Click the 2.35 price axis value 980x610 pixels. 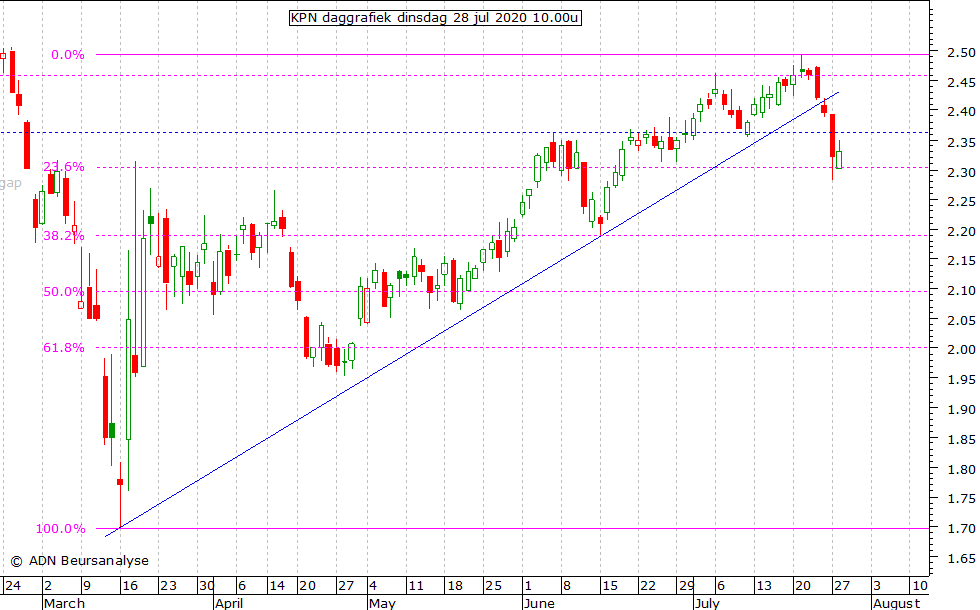[x=961, y=142]
